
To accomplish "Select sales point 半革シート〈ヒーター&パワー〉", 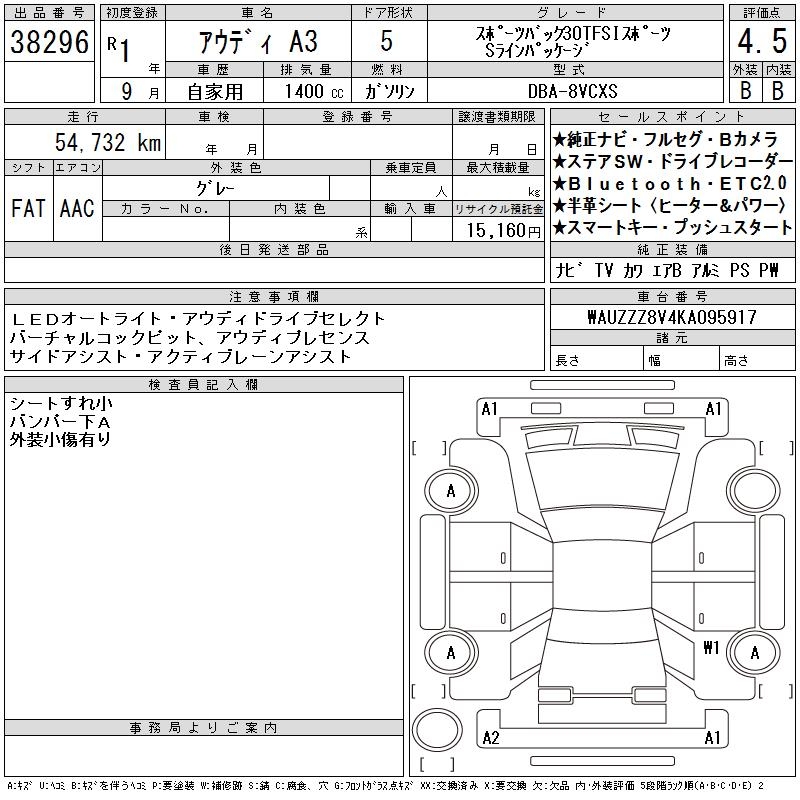I will coord(670,206).
